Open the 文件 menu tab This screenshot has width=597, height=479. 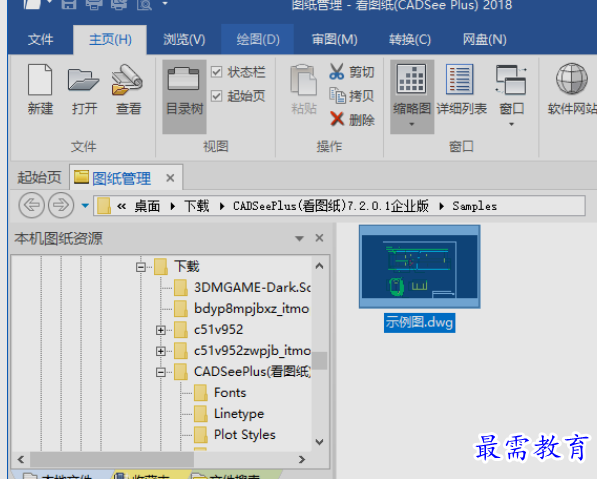pyautogui.click(x=40, y=39)
